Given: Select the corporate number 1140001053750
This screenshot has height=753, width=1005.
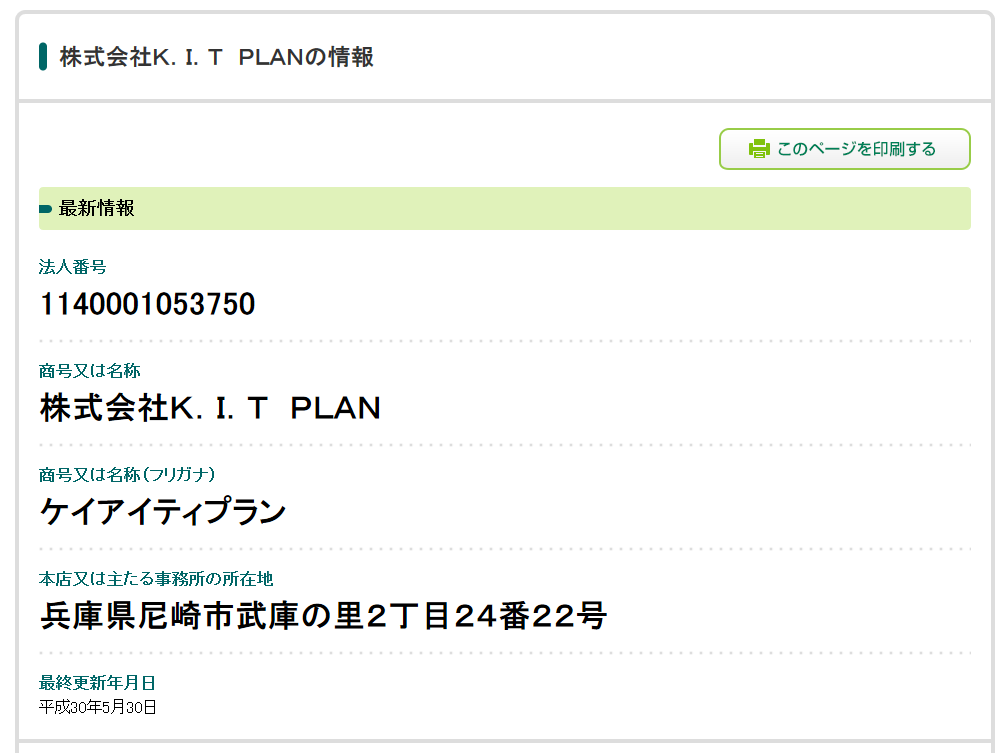Looking at the screenshot, I should 147,304.
